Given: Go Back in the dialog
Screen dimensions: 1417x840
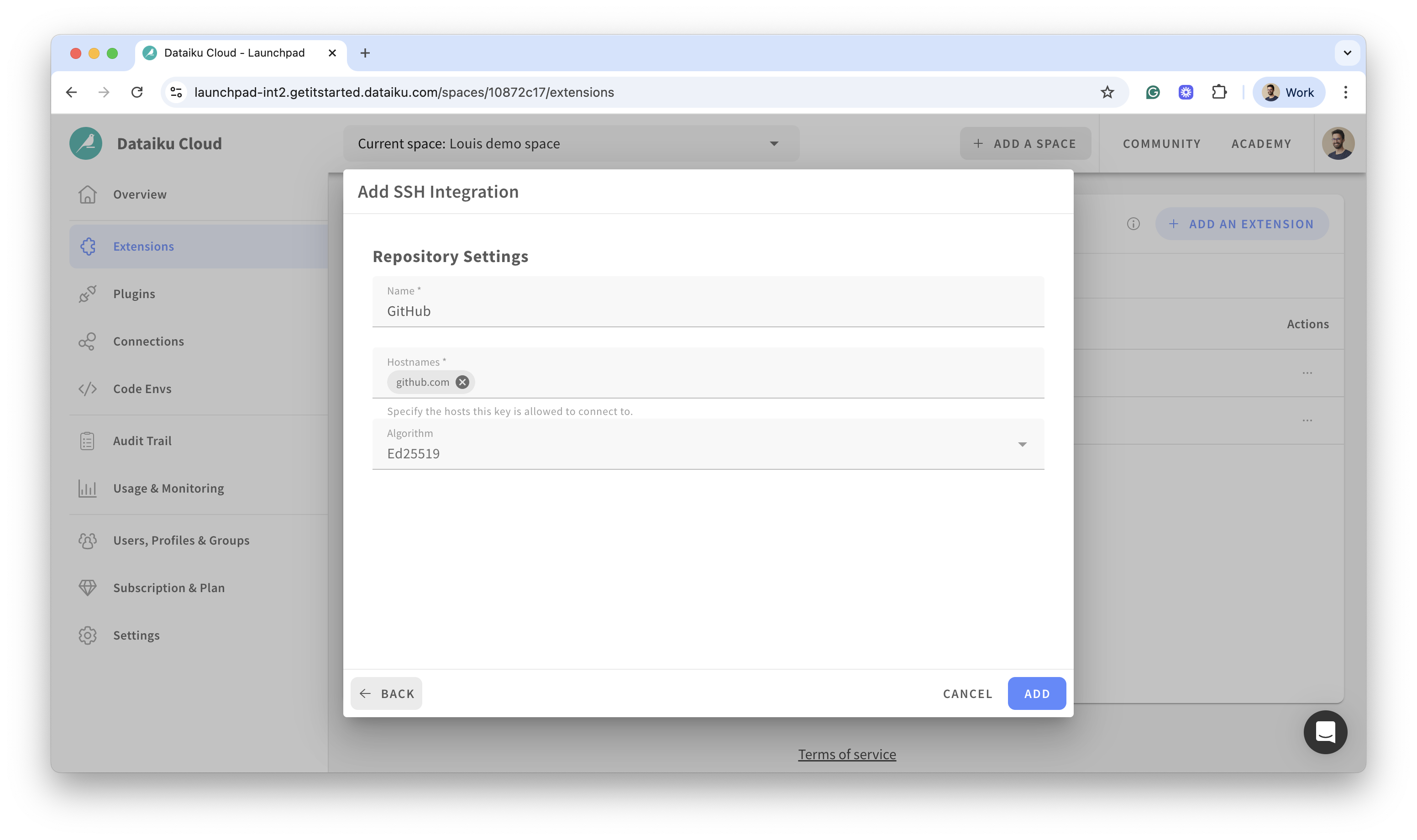Looking at the screenshot, I should coord(386,693).
